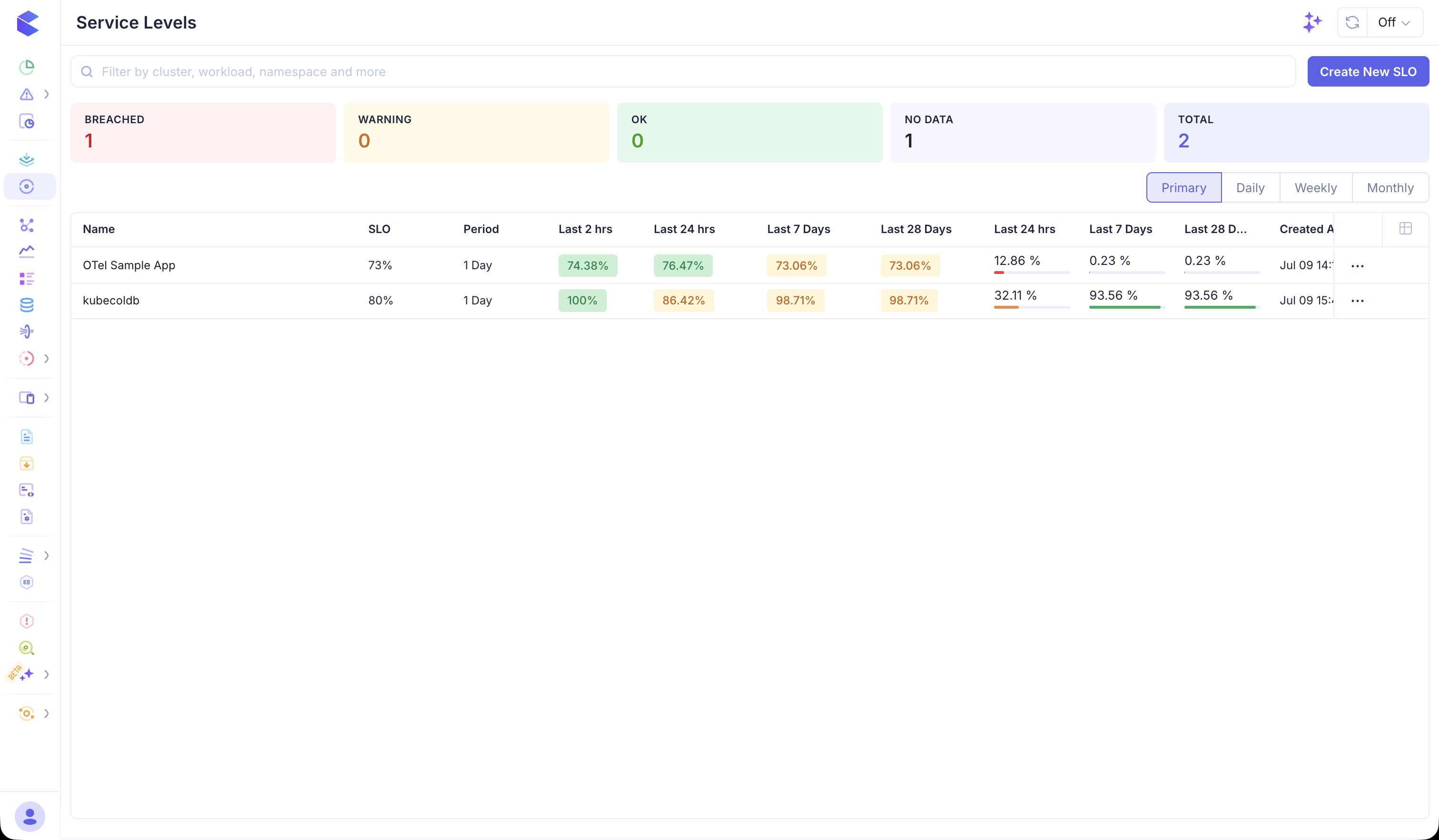The image size is (1439, 840).
Task: Open the blue database stack icon
Action: click(x=26, y=305)
